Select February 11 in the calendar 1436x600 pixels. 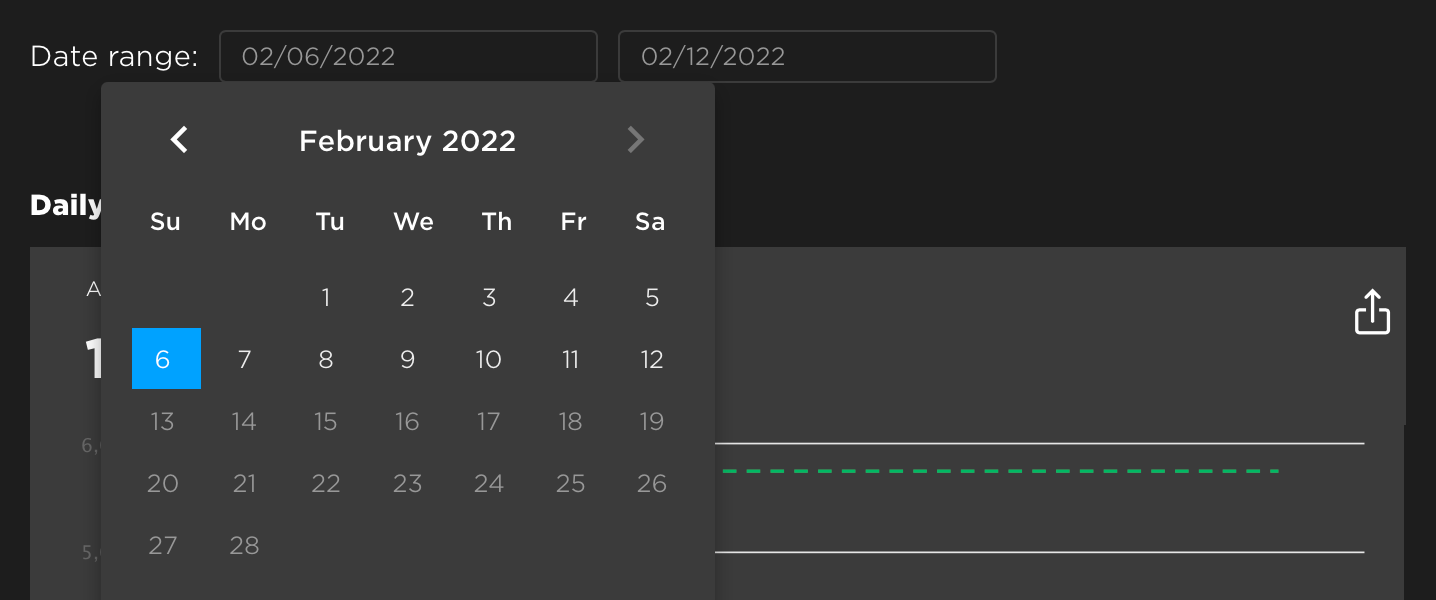coord(571,359)
